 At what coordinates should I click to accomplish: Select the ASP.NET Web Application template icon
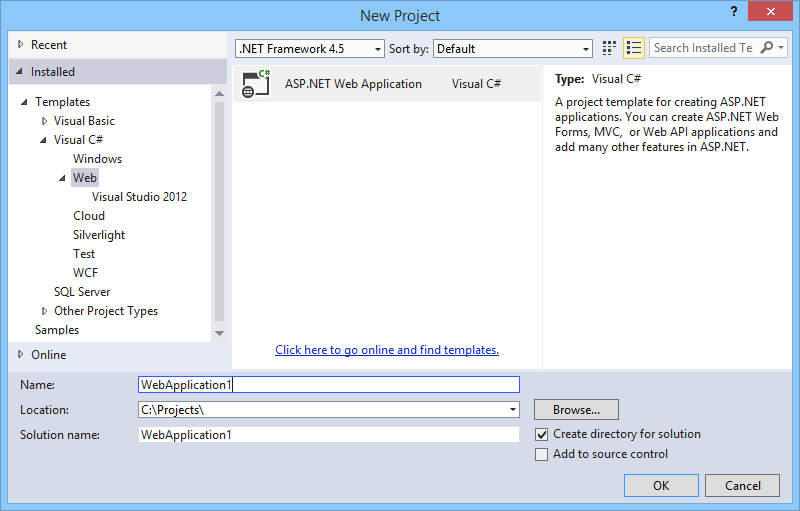[256, 84]
